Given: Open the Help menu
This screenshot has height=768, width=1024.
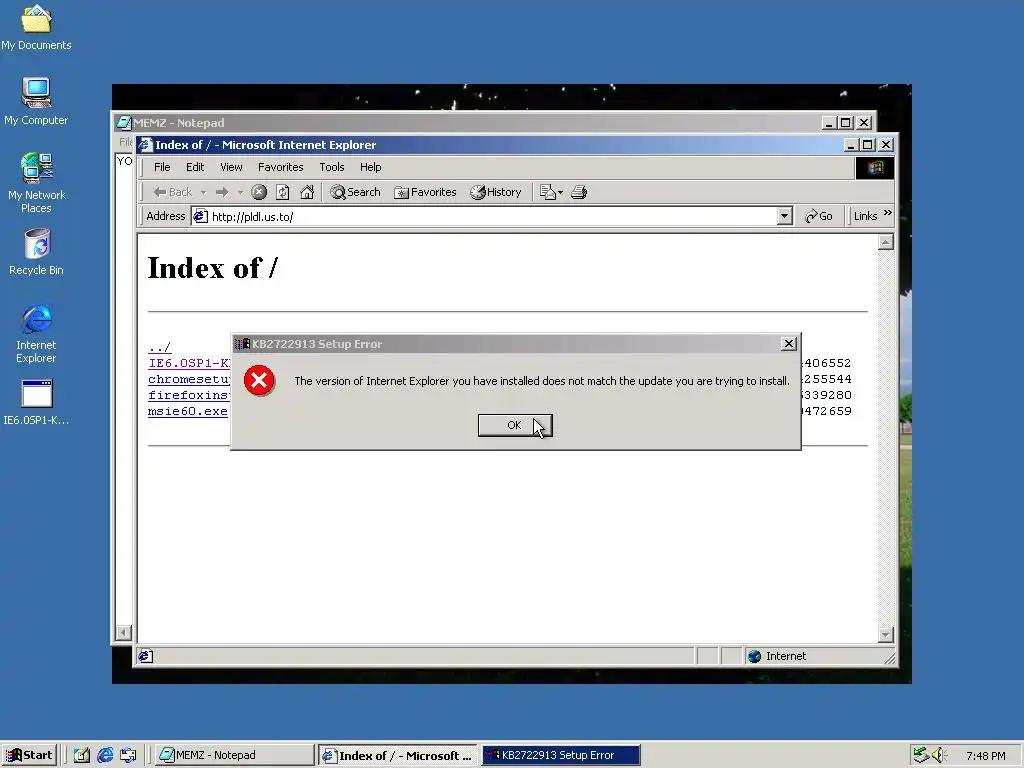Looking at the screenshot, I should (x=370, y=167).
